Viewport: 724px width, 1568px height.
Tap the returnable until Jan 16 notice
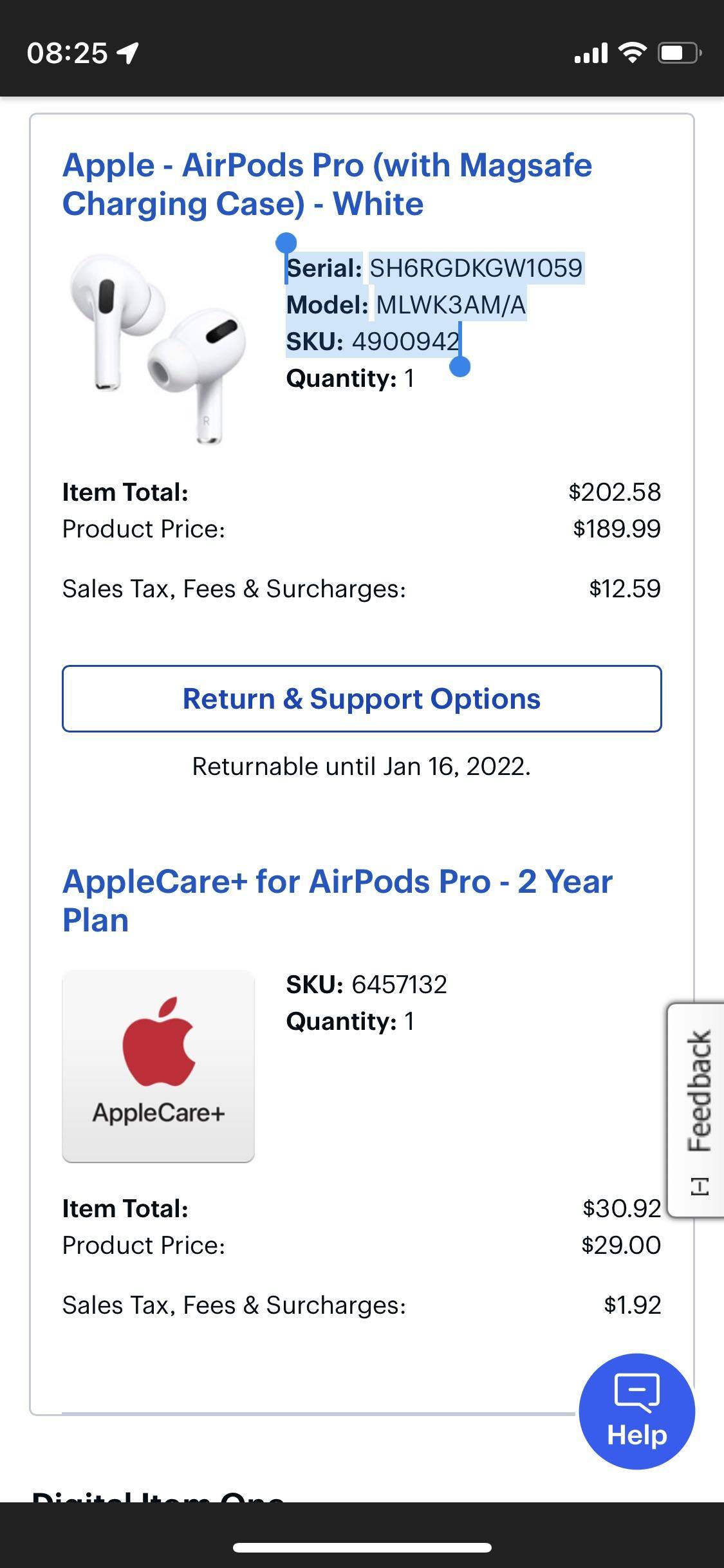362,766
